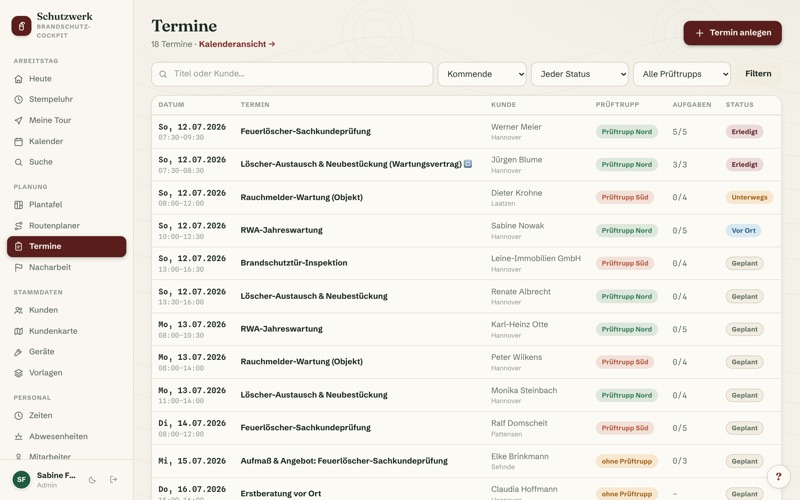Open Vorlagen via its layers icon
800x500 pixels.
point(18,373)
